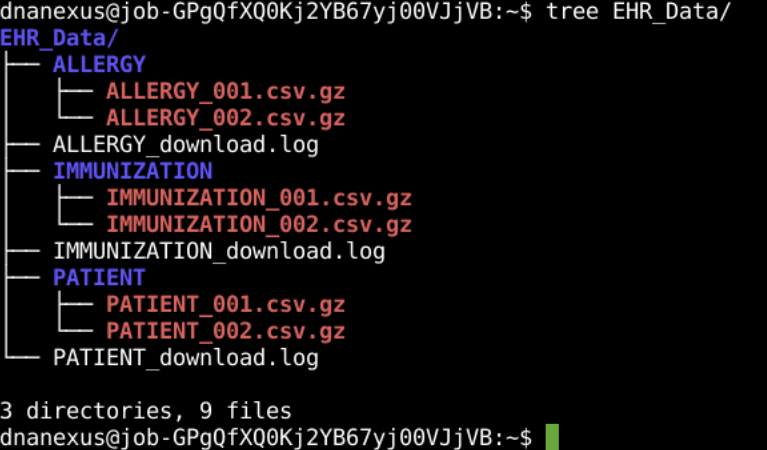This screenshot has width=767, height=450.
Task: Click IMMUNIZATION_002.csv.gz file name
Action: [259, 225]
